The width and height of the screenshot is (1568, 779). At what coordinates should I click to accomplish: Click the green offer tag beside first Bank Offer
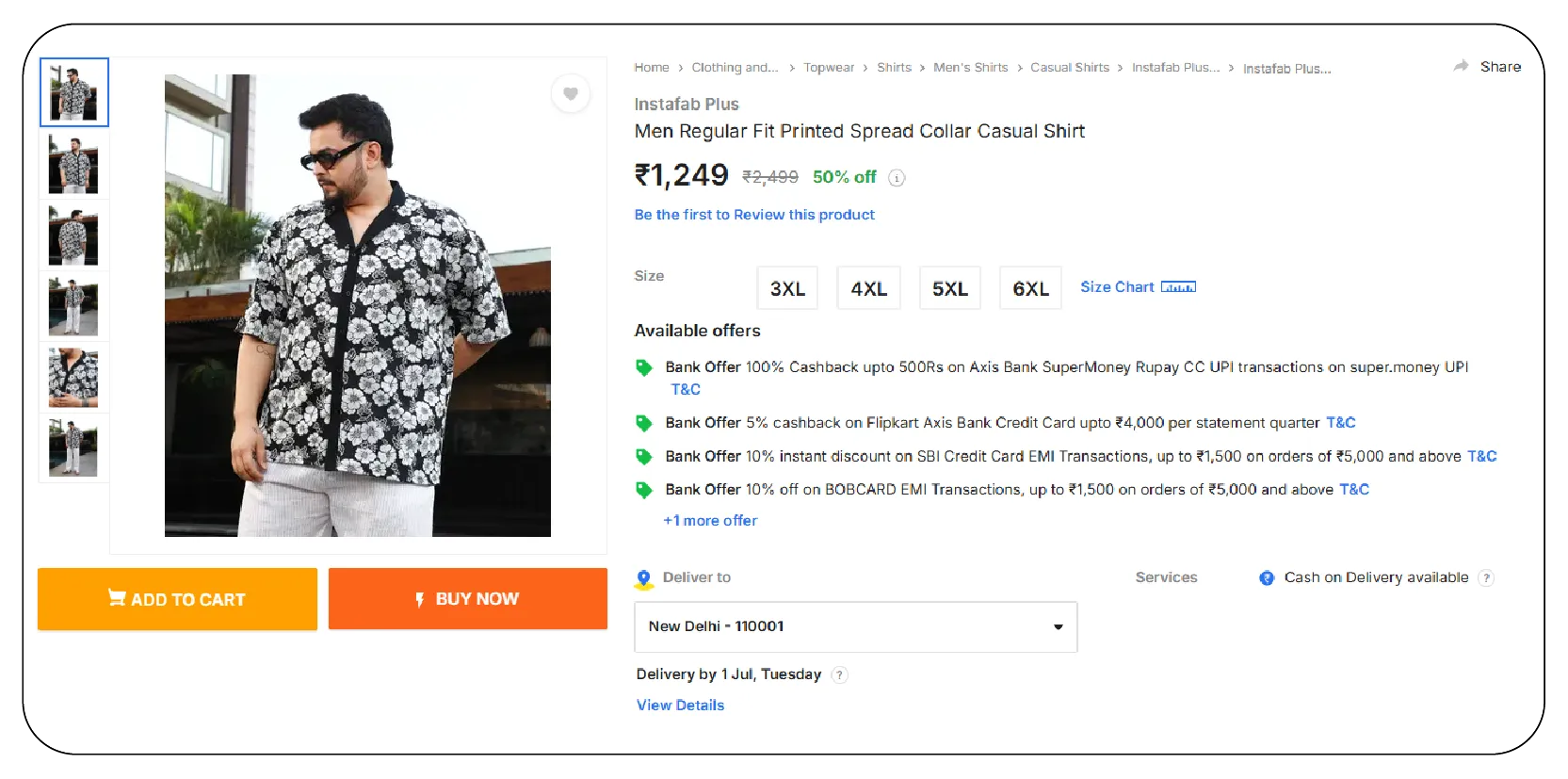(x=645, y=367)
